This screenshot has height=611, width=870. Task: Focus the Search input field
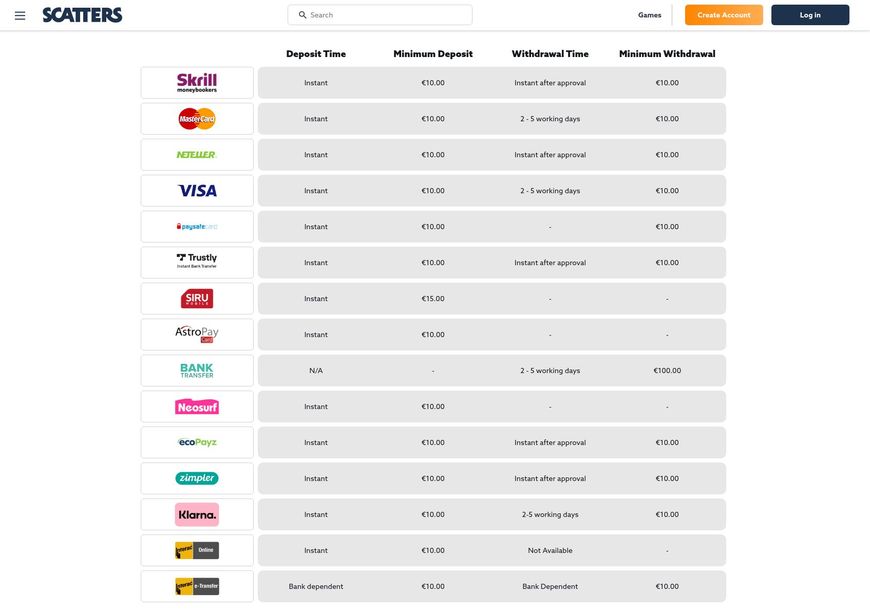point(380,15)
